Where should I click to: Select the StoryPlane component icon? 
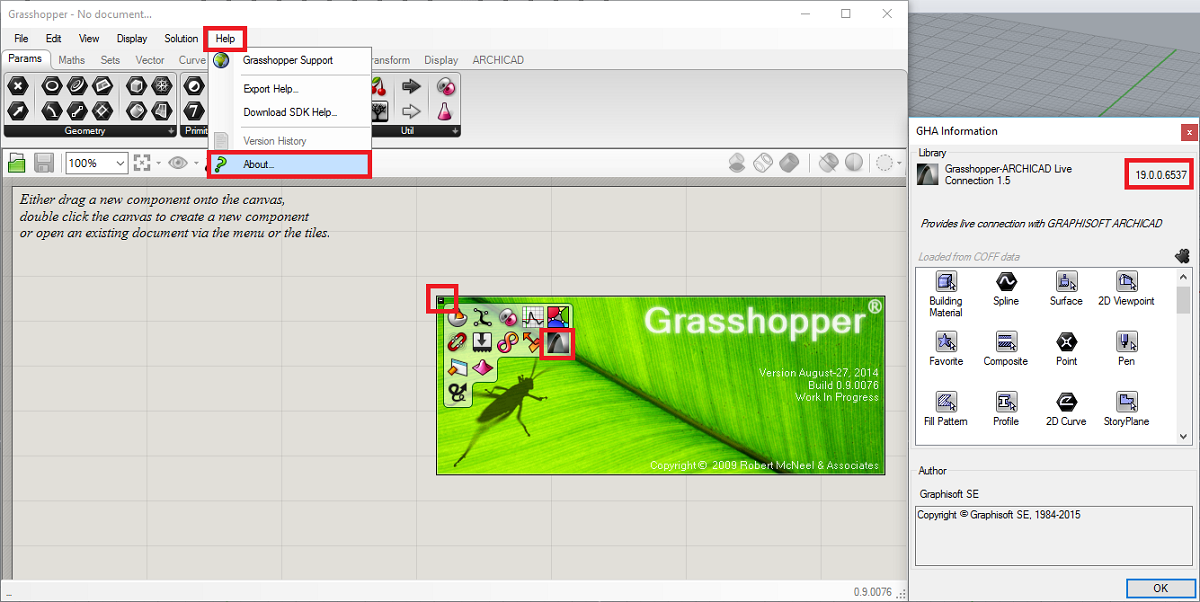pos(1126,401)
